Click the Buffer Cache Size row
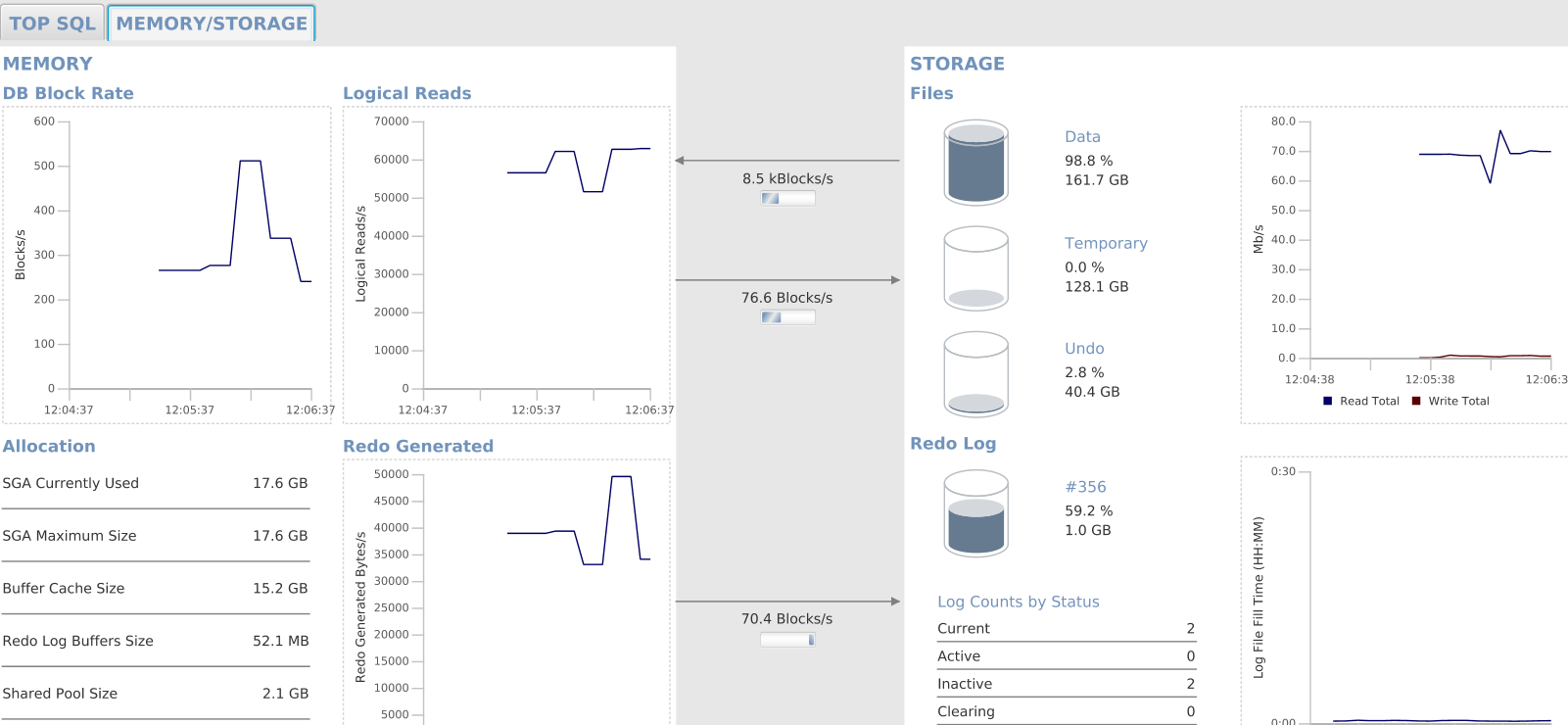This screenshot has height=725, width=1568. click(x=156, y=589)
